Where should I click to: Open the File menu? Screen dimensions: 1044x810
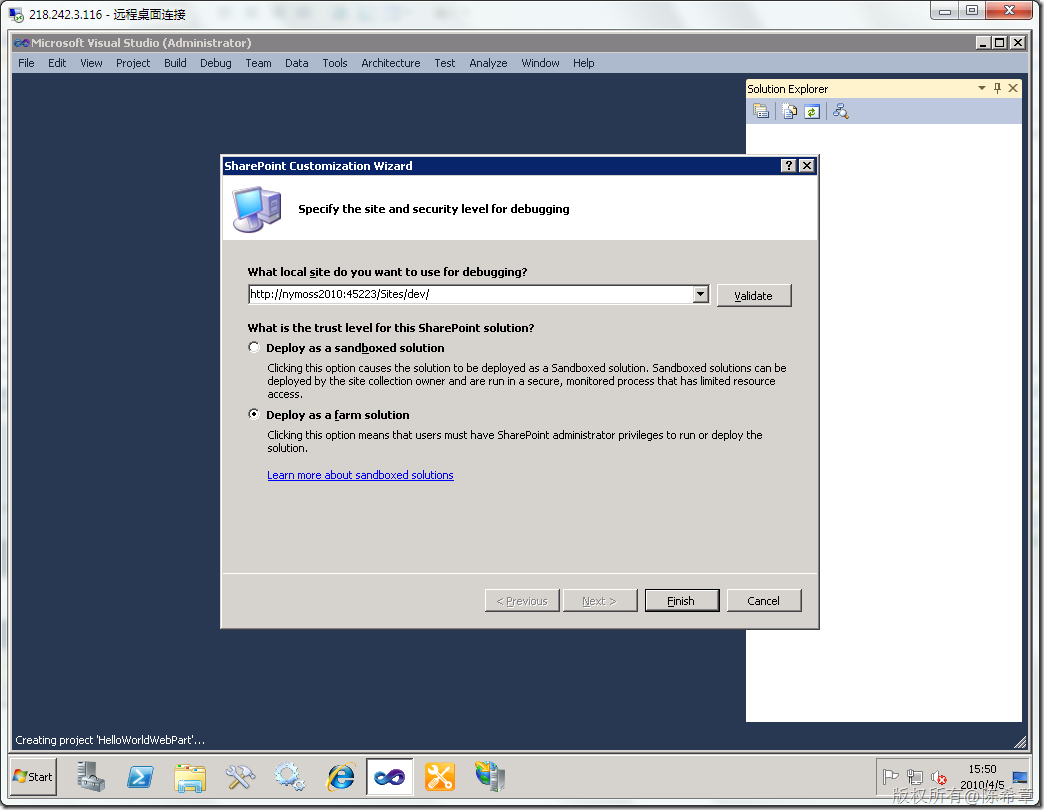tap(27, 63)
